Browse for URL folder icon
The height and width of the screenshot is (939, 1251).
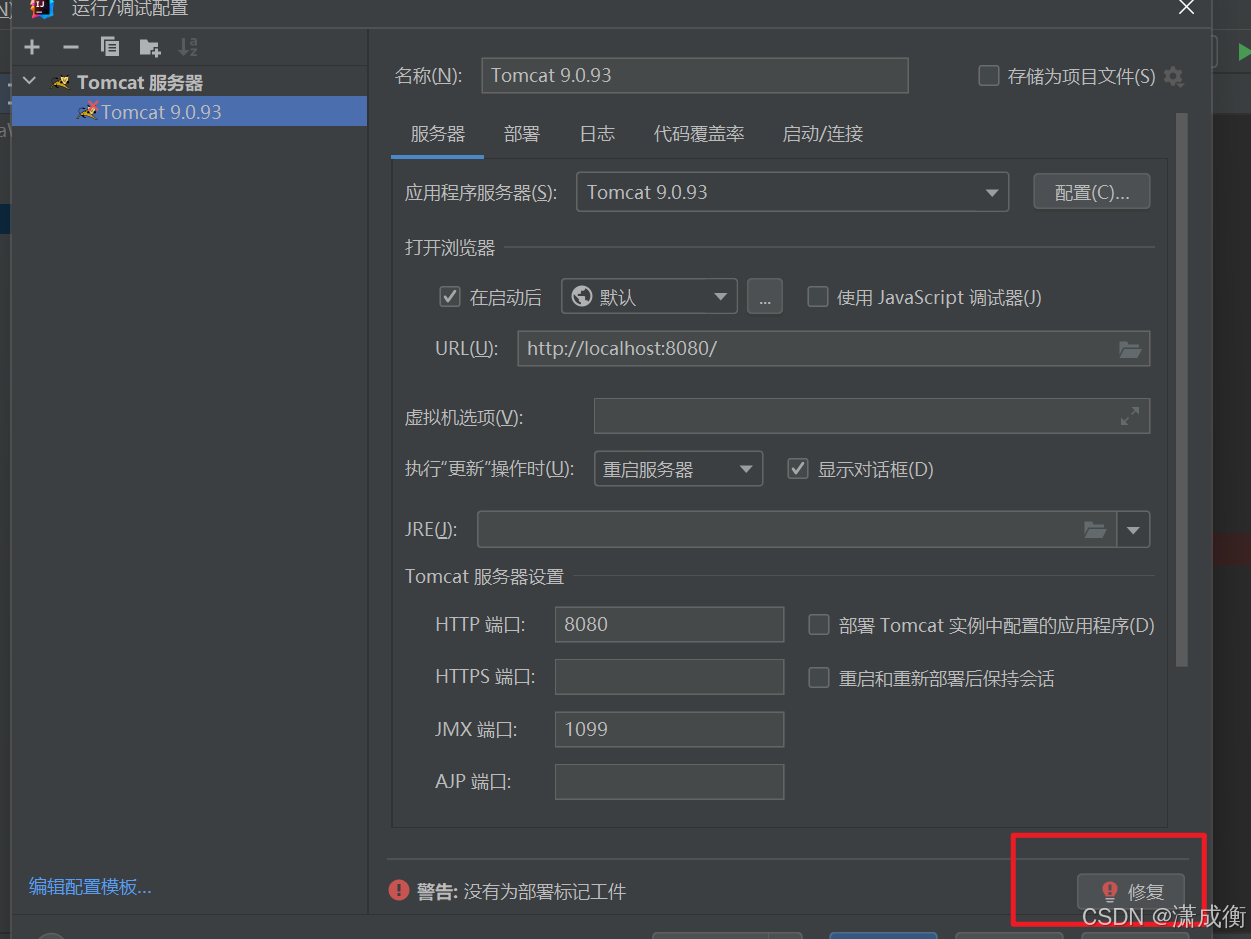coord(1129,349)
